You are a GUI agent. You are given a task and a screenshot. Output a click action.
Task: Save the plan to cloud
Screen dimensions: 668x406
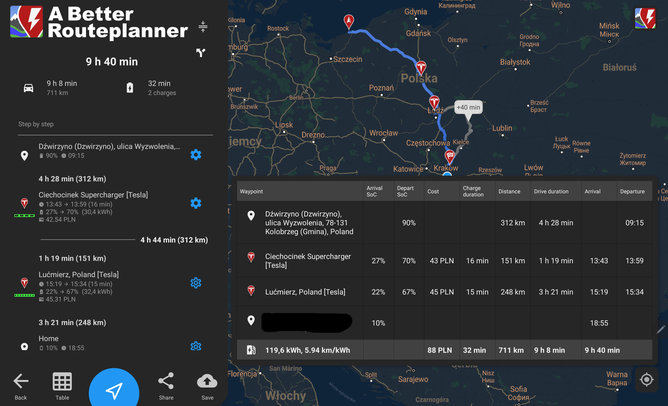[x=207, y=384]
